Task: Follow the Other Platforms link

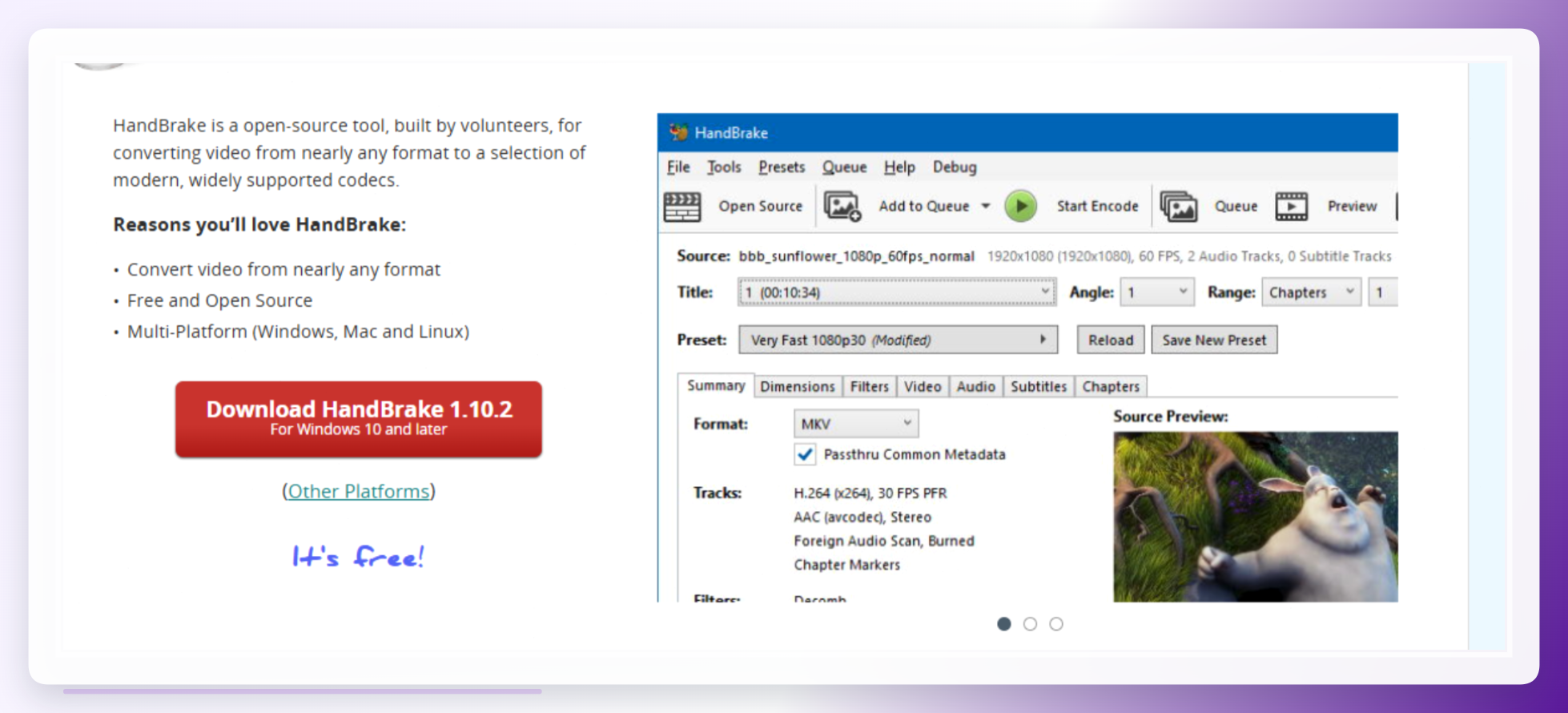Action: click(x=359, y=491)
